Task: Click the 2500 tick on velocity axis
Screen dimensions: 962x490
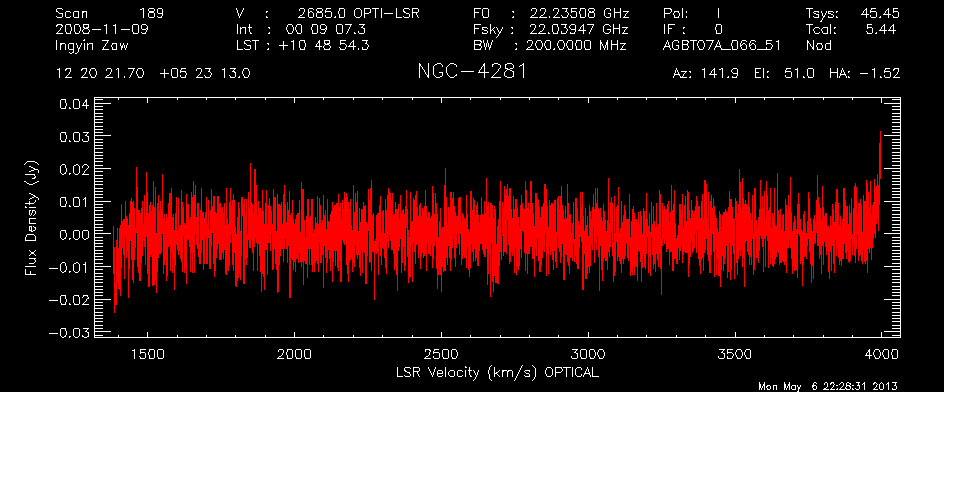Action: pyautogui.click(x=441, y=355)
